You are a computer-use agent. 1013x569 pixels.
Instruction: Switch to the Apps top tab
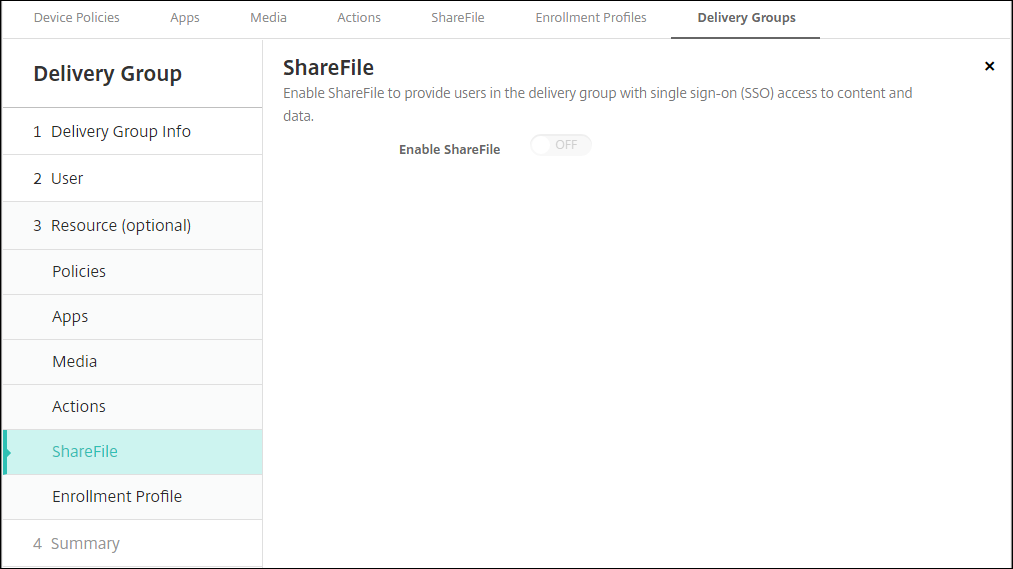(x=185, y=17)
